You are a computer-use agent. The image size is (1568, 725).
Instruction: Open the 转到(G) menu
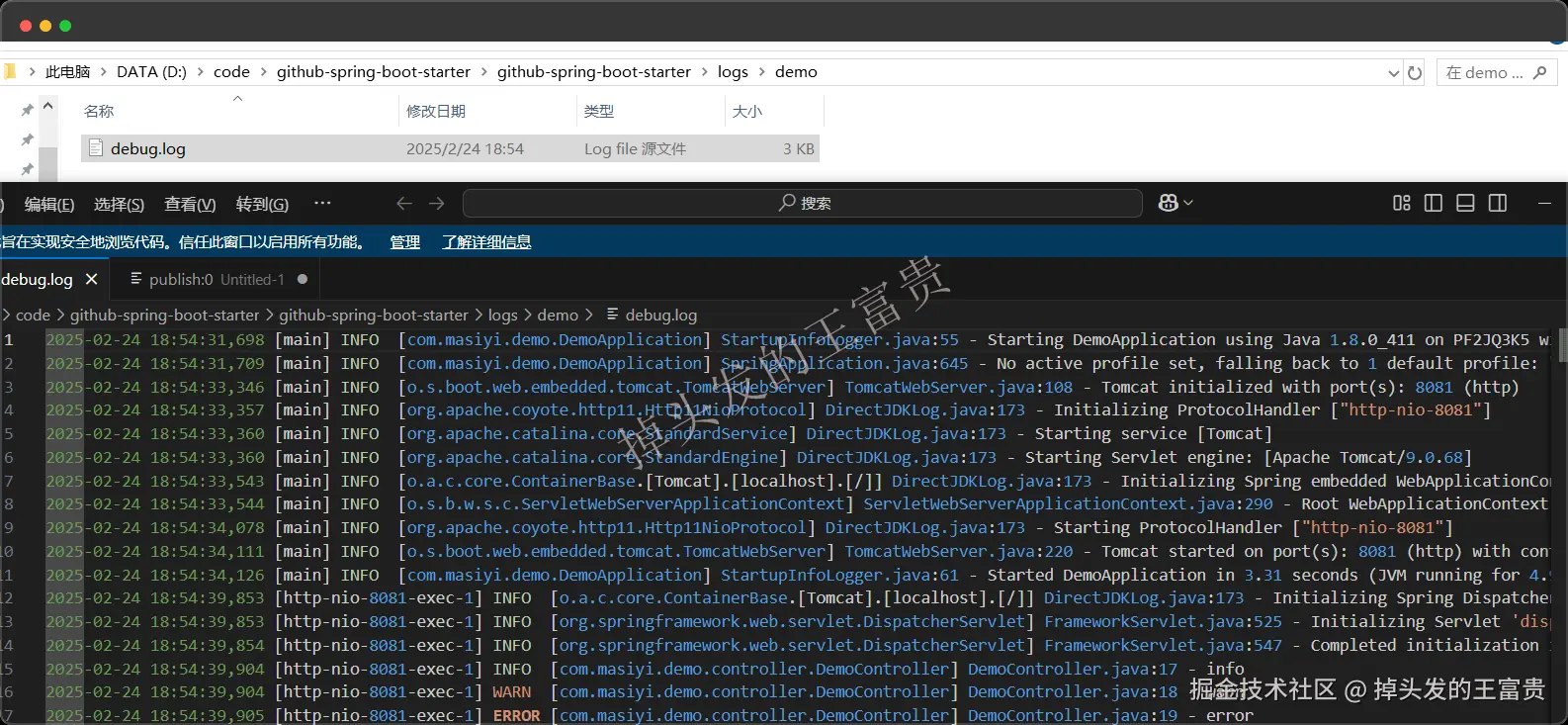(x=262, y=204)
